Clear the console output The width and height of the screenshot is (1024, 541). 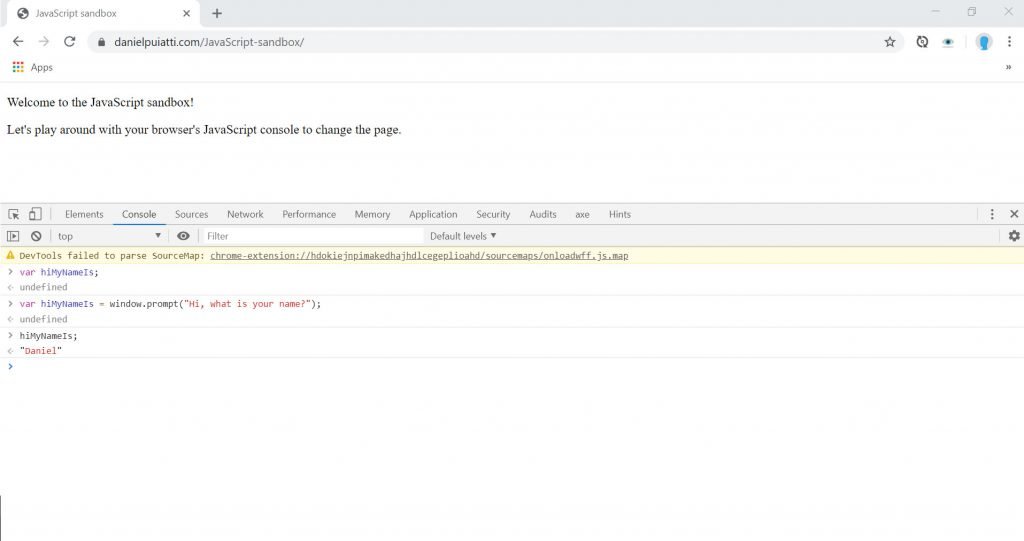36,236
